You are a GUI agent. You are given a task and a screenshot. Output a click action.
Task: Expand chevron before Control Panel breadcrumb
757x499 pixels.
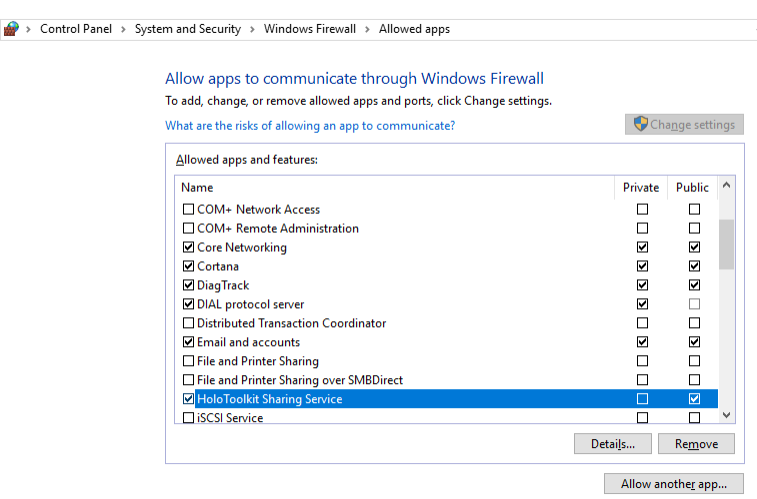[28, 29]
